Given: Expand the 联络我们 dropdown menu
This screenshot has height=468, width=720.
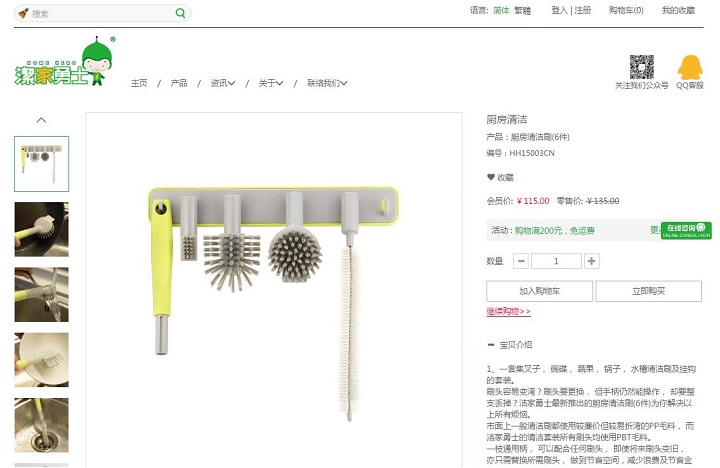Looking at the screenshot, I should [x=327, y=83].
